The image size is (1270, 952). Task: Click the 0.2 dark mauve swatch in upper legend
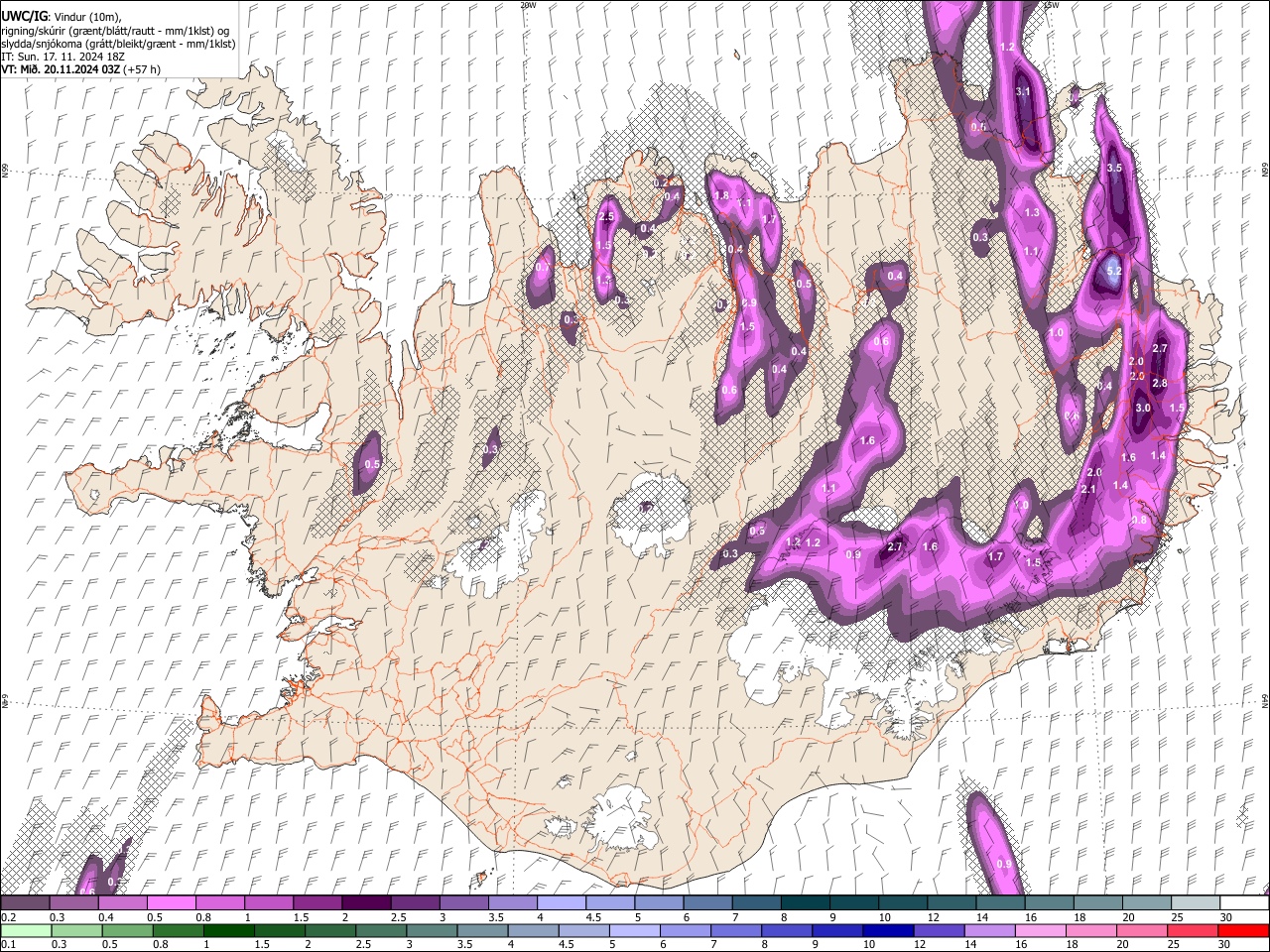click(25, 903)
